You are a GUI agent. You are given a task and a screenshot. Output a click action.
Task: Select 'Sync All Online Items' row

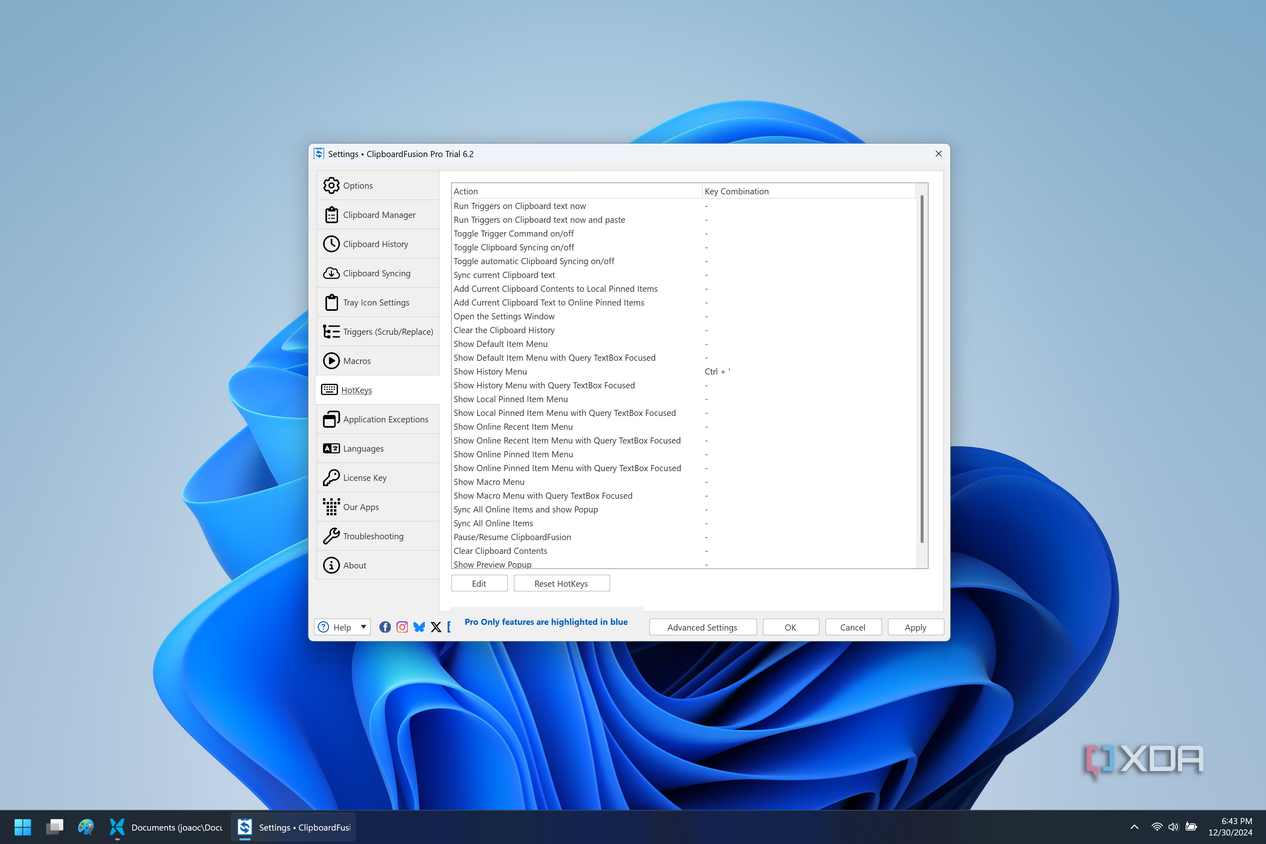pos(685,523)
